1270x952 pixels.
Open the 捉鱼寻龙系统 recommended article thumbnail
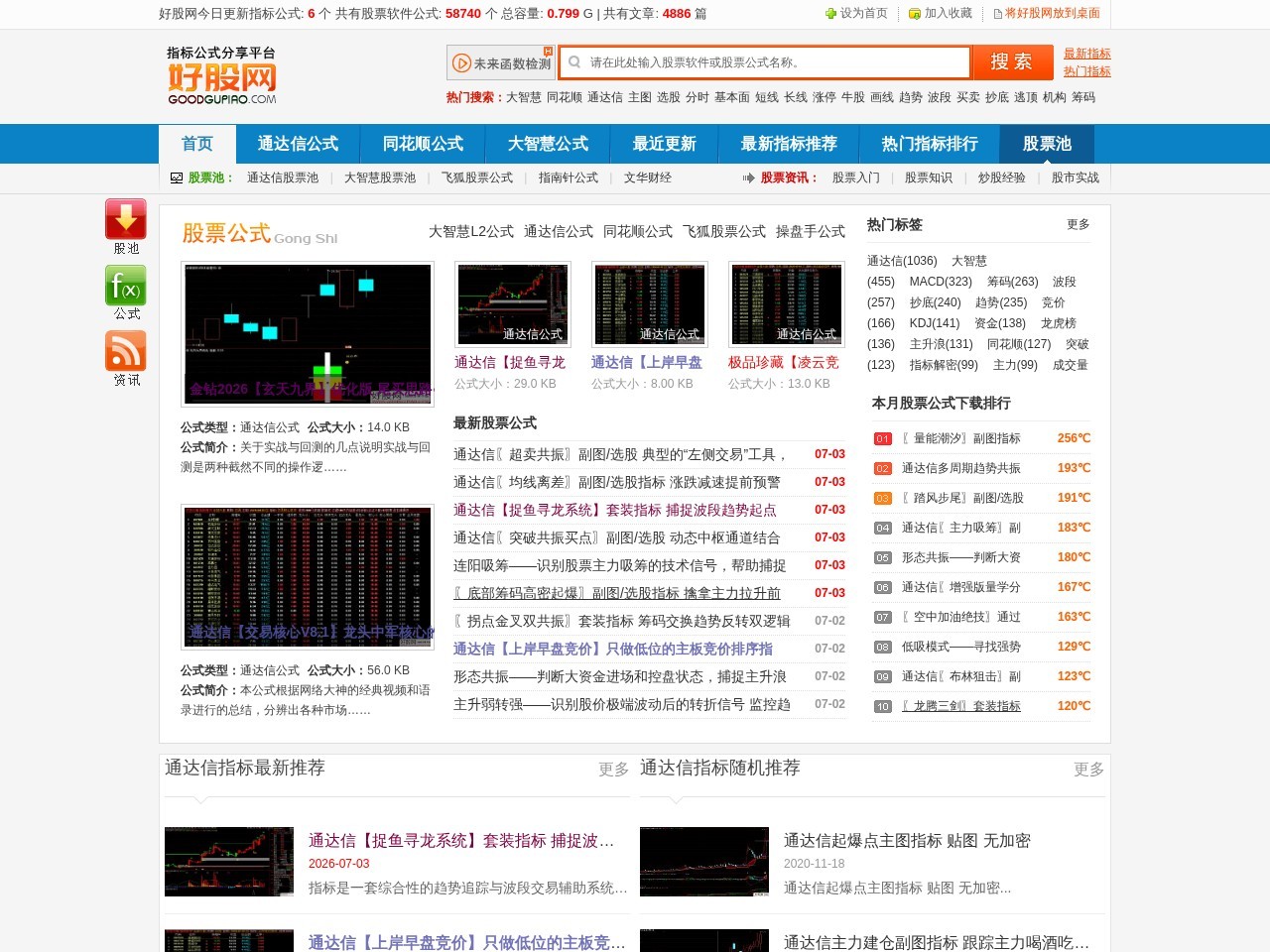[x=229, y=862]
